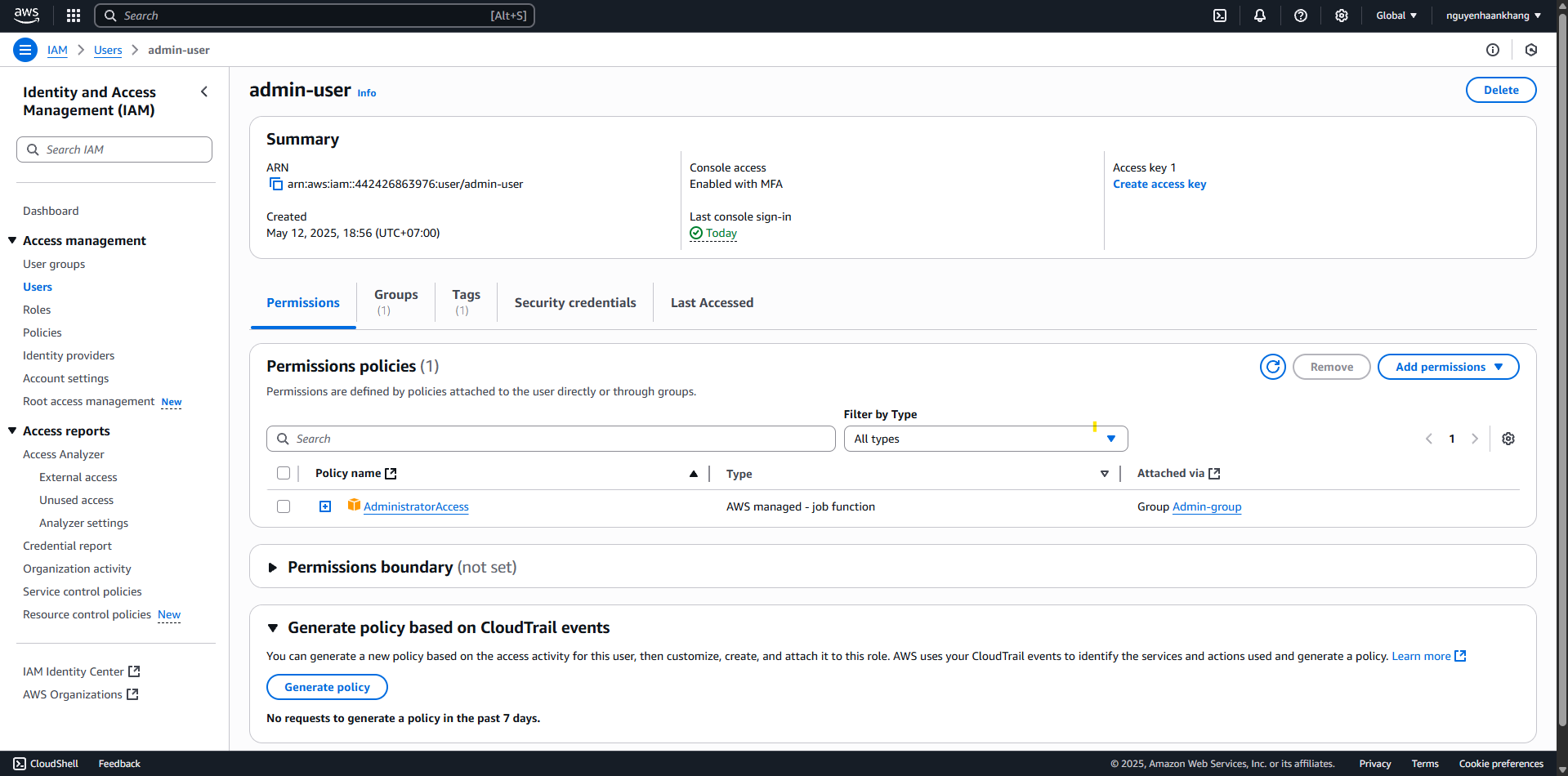Click Users breadcrumb link
Image resolution: width=1568 pixels, height=776 pixels.
108,50
